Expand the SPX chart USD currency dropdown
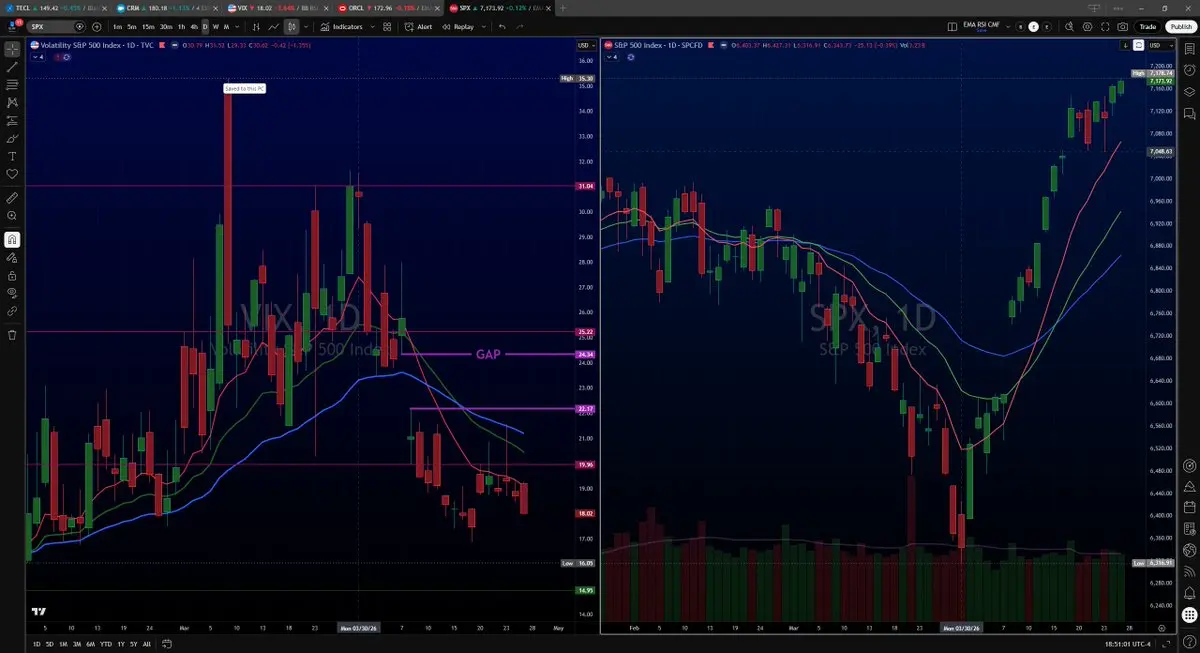The image size is (1200, 653). [x=1159, y=45]
